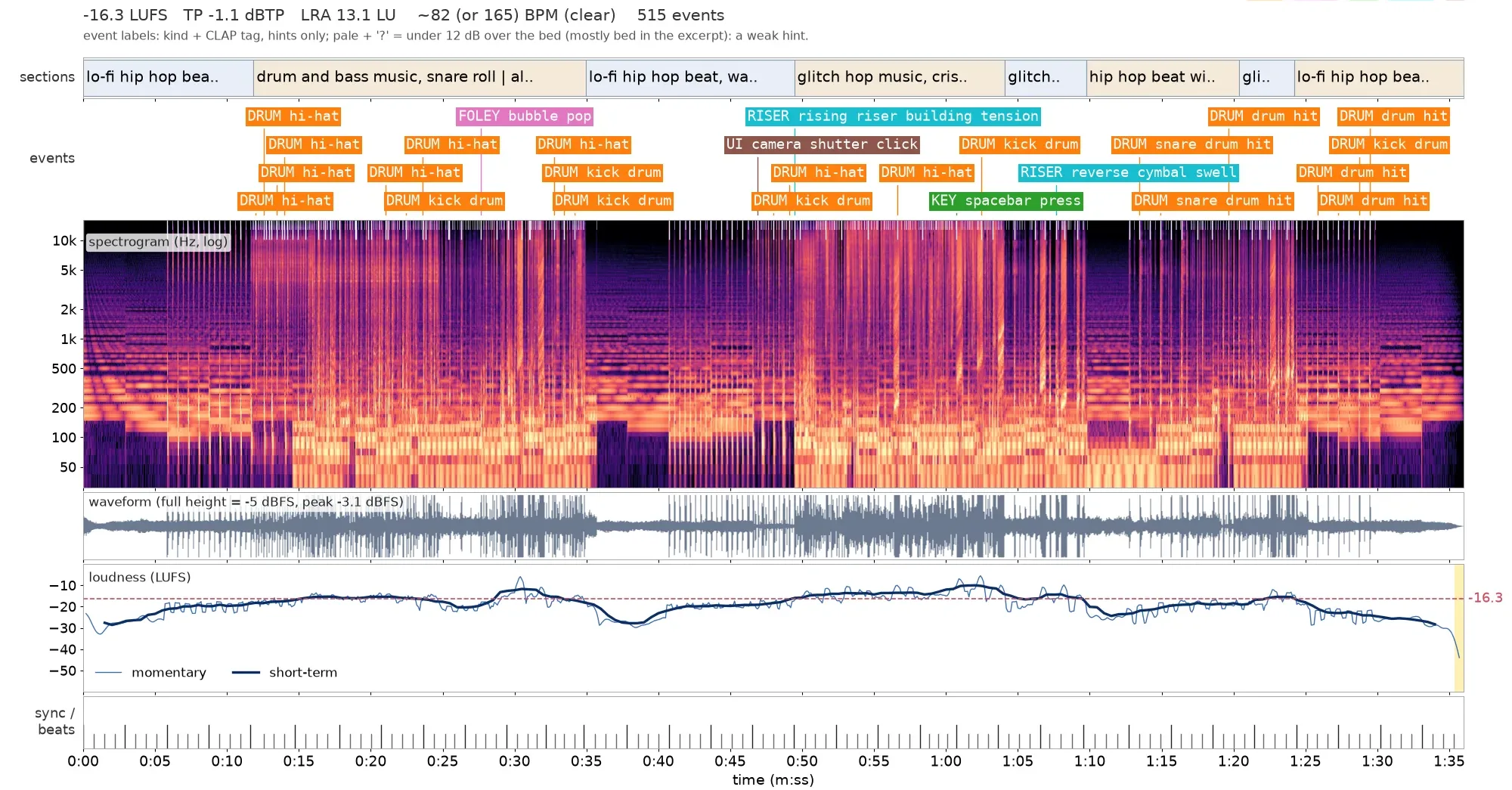Click the 'sections' row label
Image resolution: width=1512 pixels, height=790 pixels.
[x=47, y=77]
